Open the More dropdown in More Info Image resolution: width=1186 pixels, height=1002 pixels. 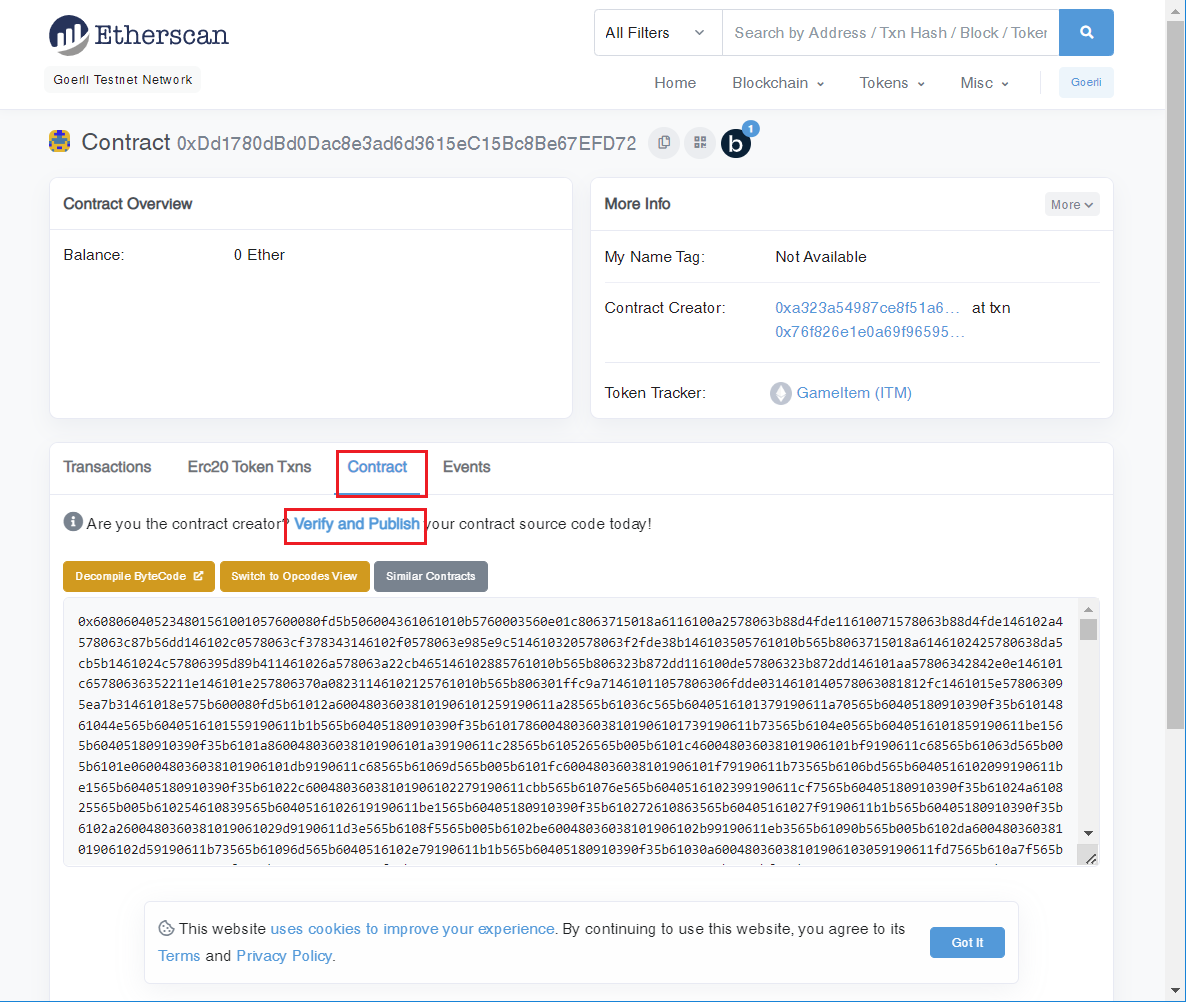[1072, 205]
